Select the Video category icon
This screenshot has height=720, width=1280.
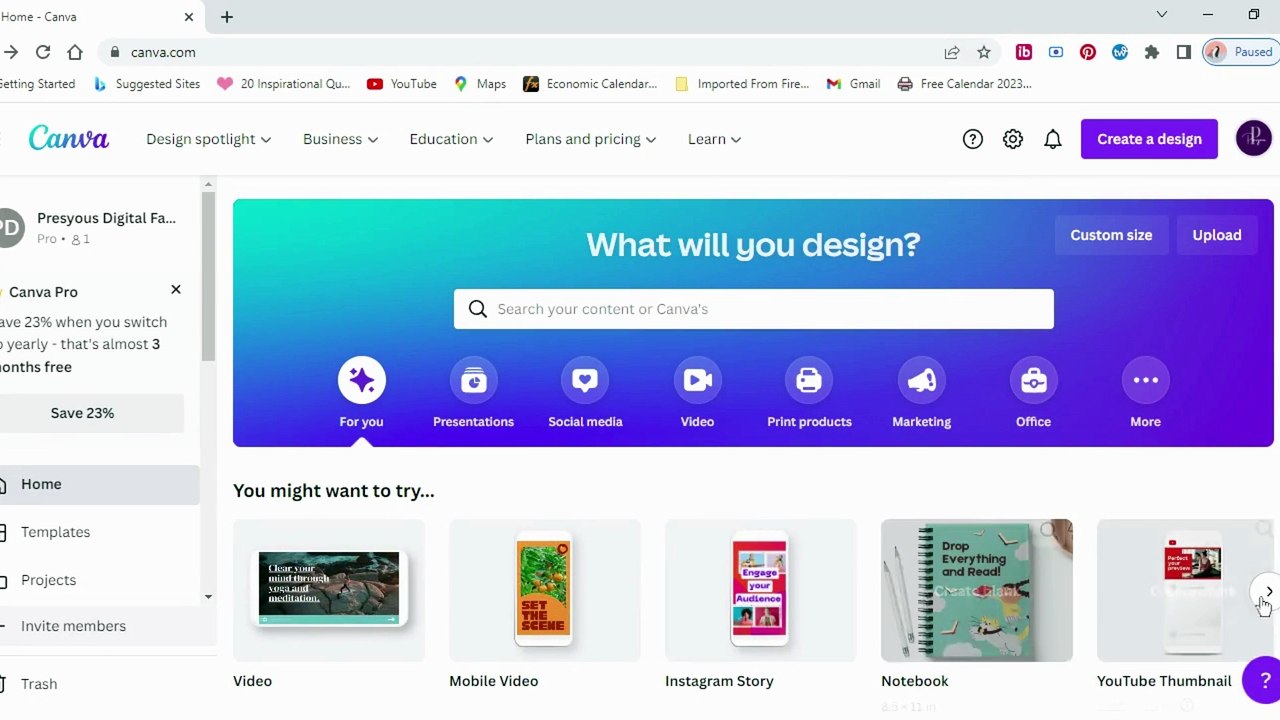pos(697,380)
